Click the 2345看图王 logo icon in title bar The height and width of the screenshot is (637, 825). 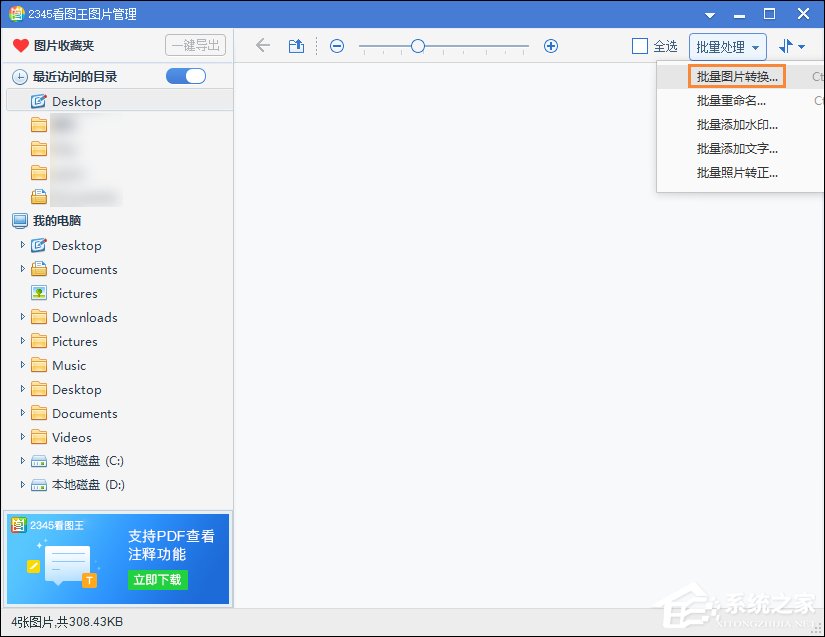click(x=14, y=13)
